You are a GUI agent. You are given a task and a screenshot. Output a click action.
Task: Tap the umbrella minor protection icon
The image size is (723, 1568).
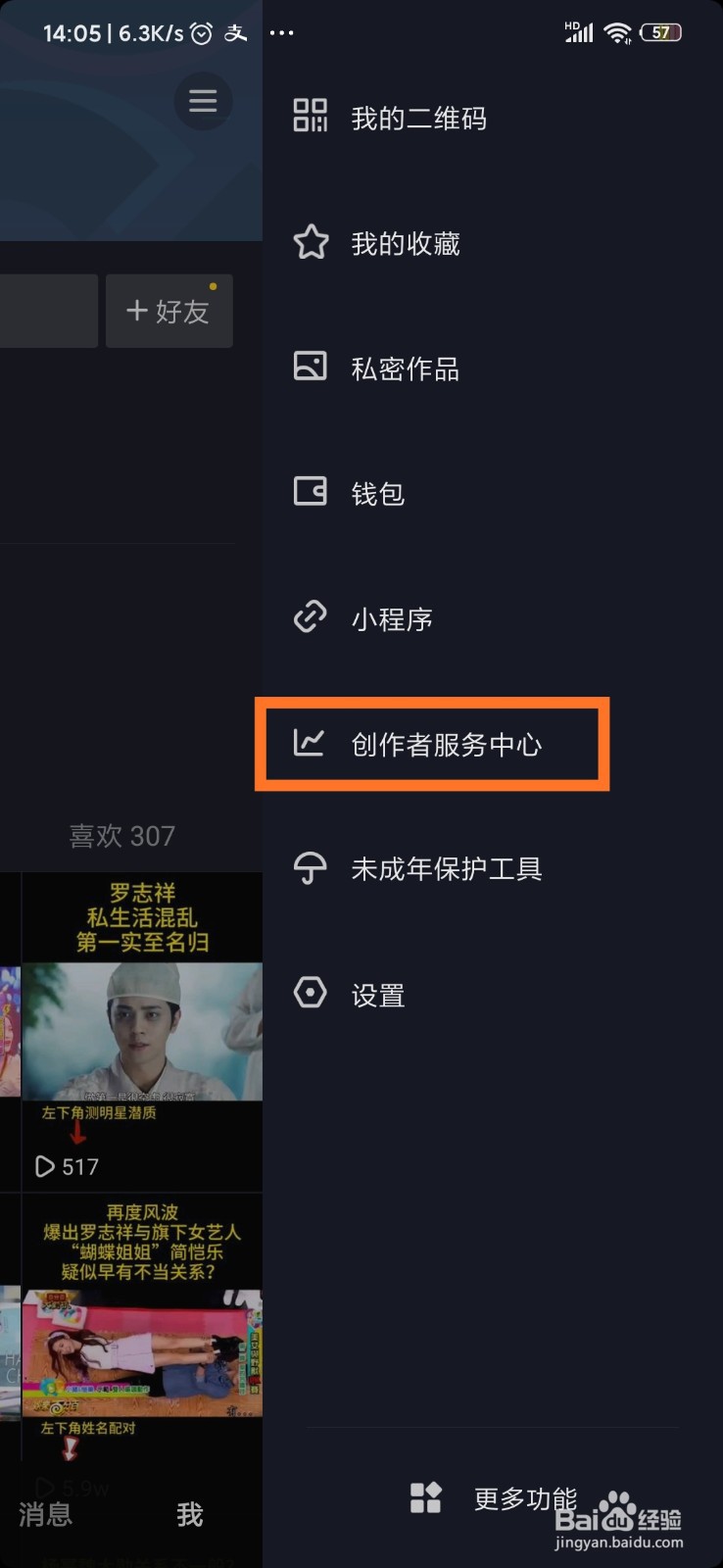point(311,868)
